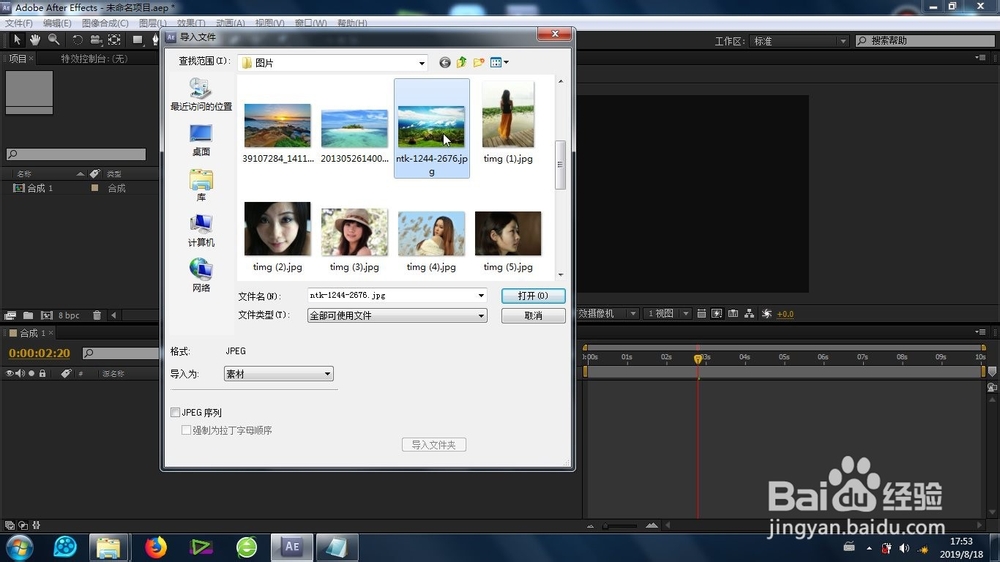Switch to the 特效控制台 tab
The image size is (1000, 562).
(94, 59)
